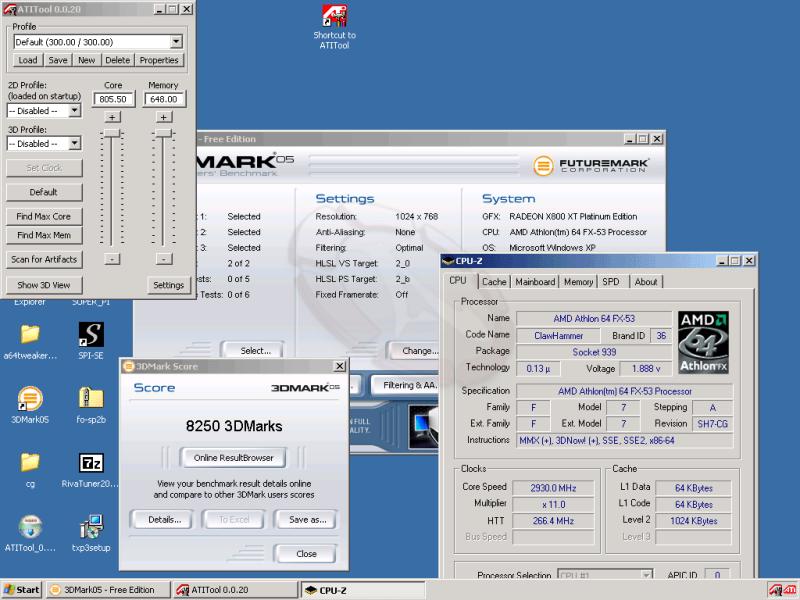800x600 pixels.
Task: Click Select... in the 3DMark05 window
Action: (255, 351)
